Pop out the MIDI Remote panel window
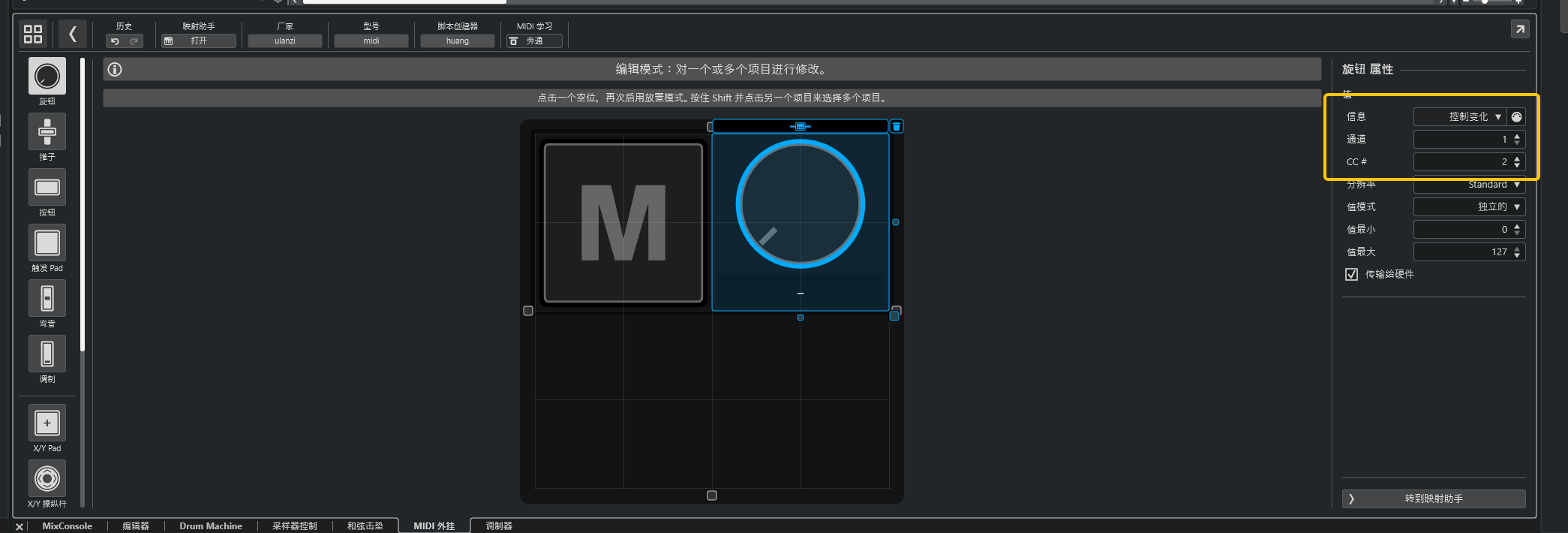The image size is (1568, 533). point(1520,29)
